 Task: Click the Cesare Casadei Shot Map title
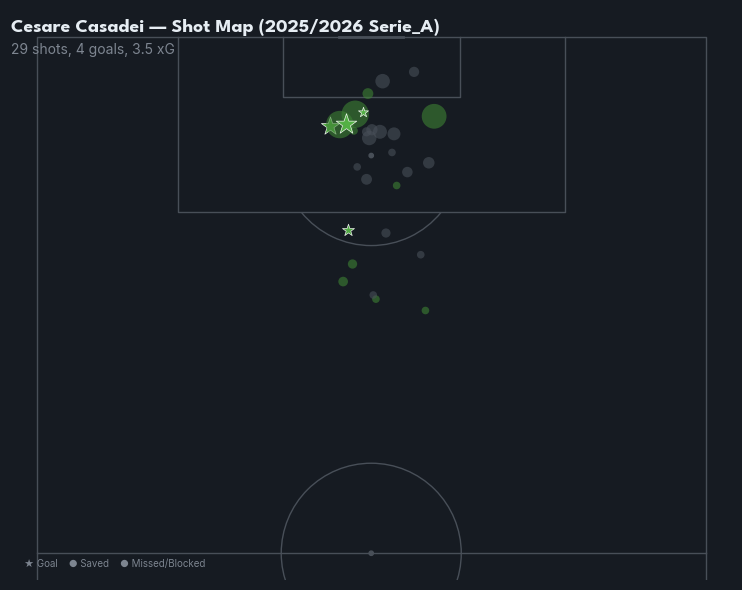tap(225, 27)
